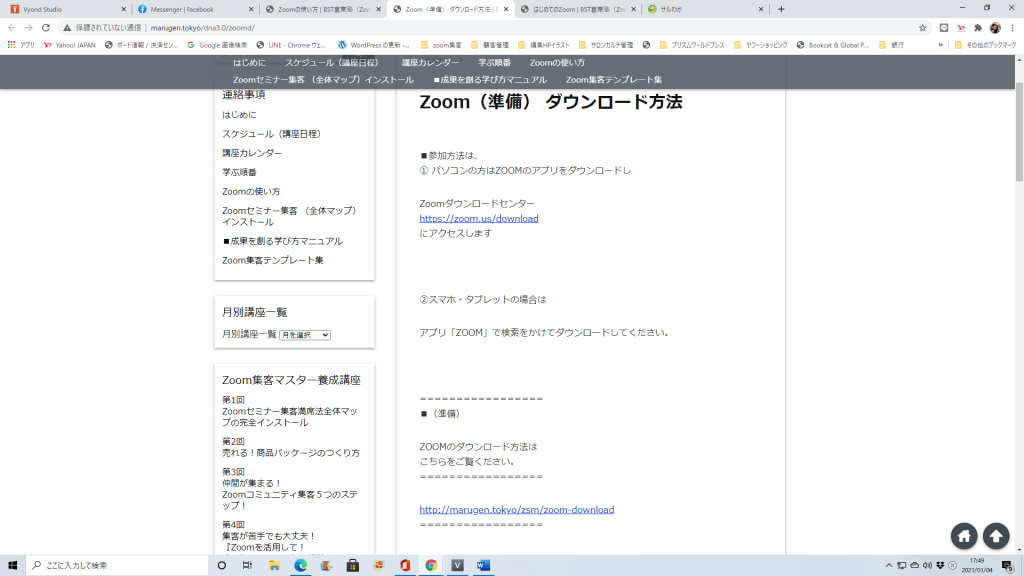Open 第1回 Zoomセミナー集客満席法 lesson link
The height and width of the screenshot is (576, 1024).
290,411
